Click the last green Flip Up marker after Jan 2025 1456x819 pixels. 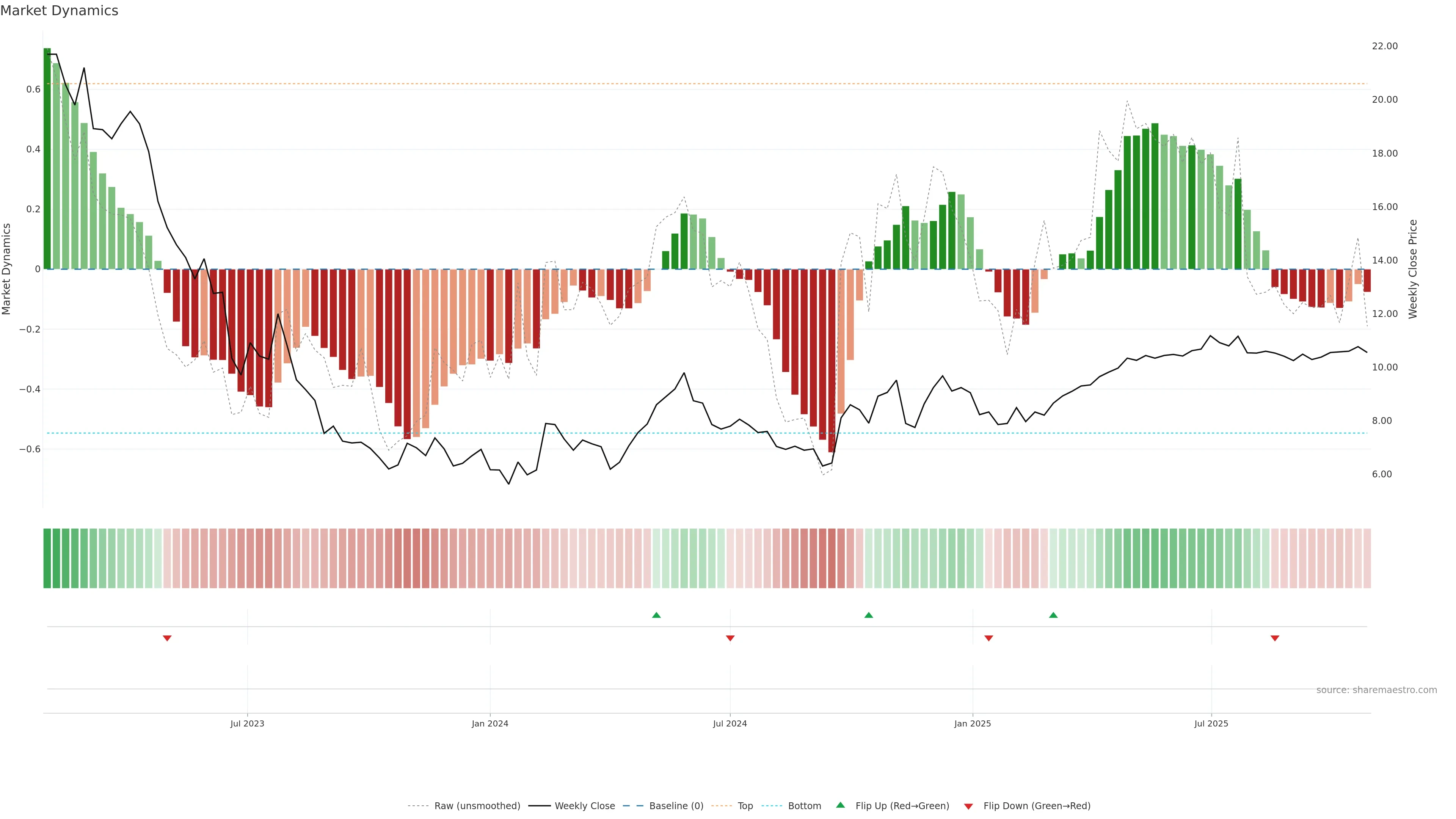(1053, 615)
